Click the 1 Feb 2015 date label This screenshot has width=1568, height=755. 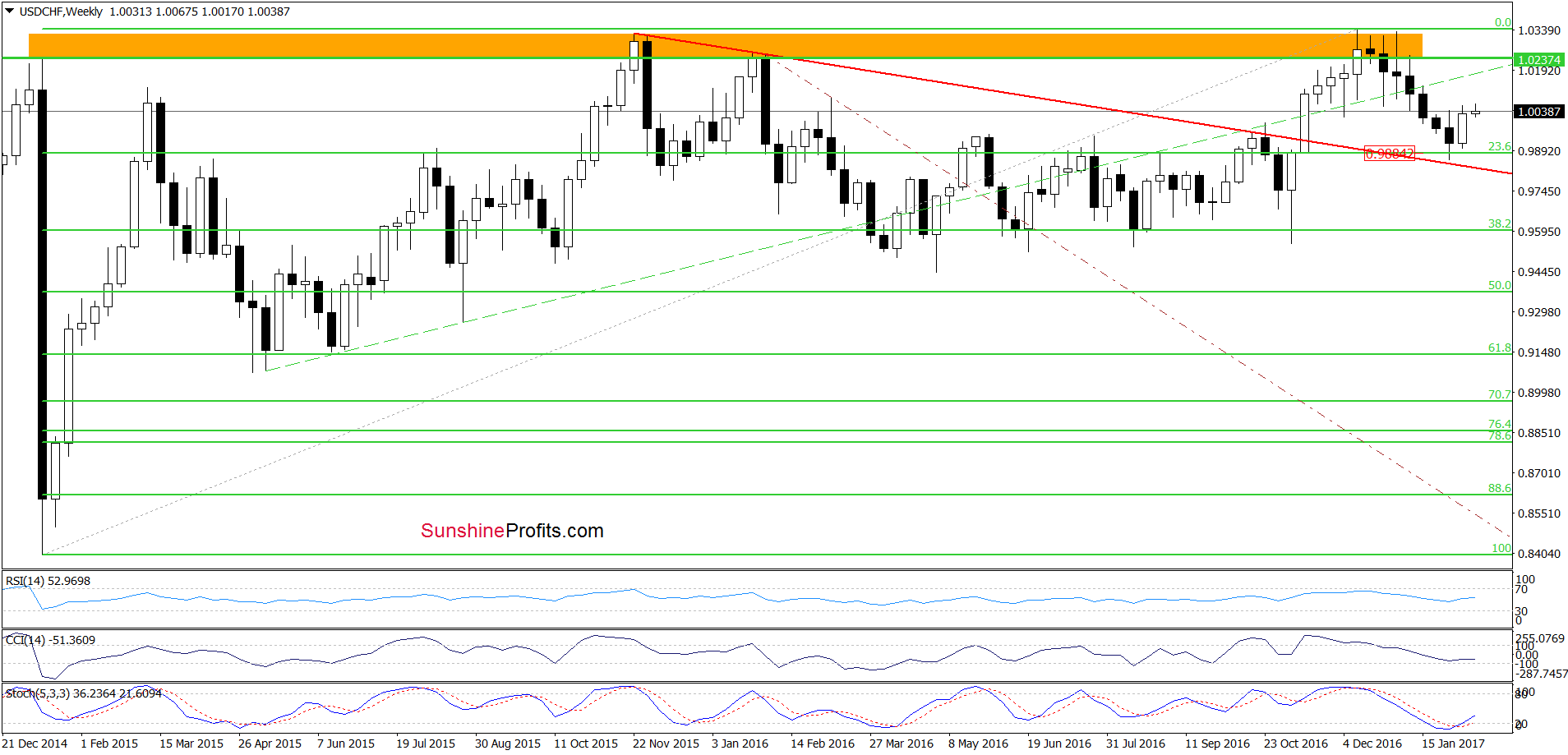click(109, 743)
